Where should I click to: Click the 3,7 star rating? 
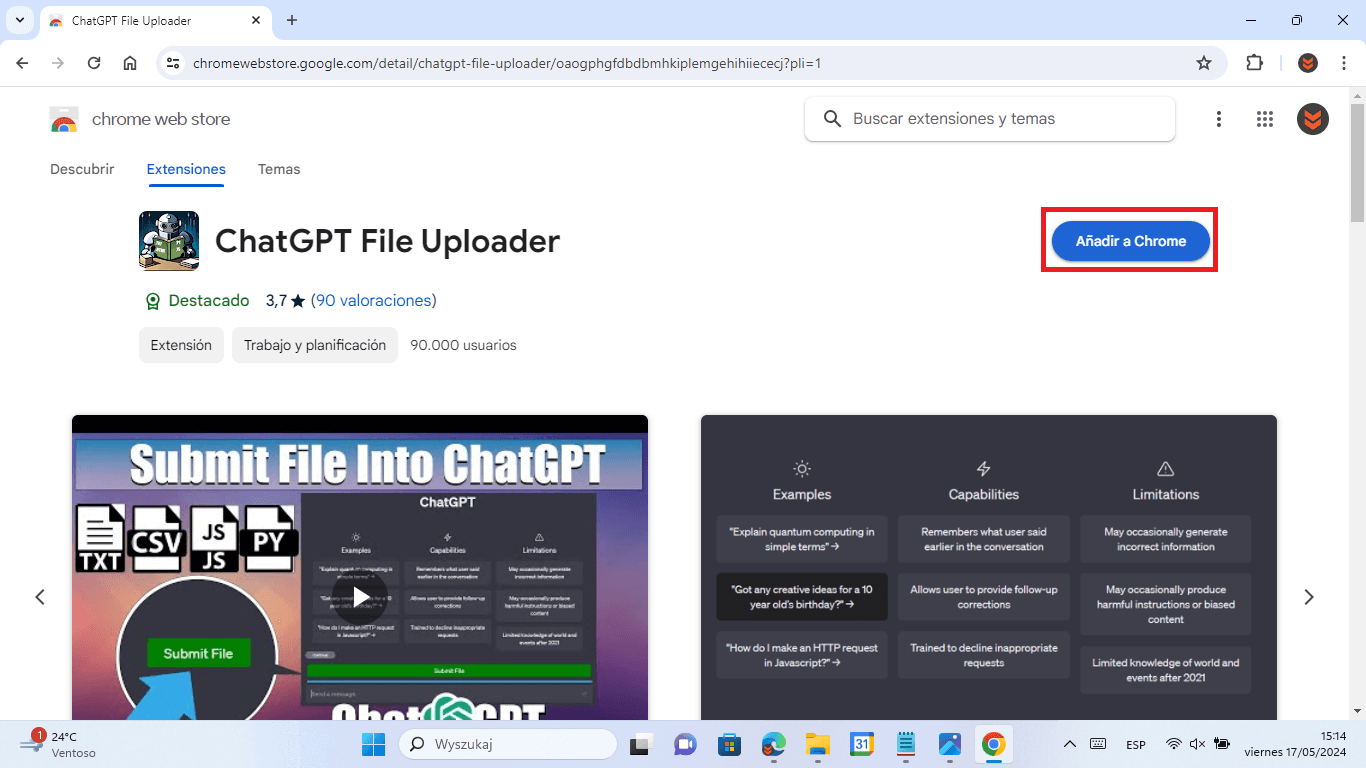click(x=285, y=300)
